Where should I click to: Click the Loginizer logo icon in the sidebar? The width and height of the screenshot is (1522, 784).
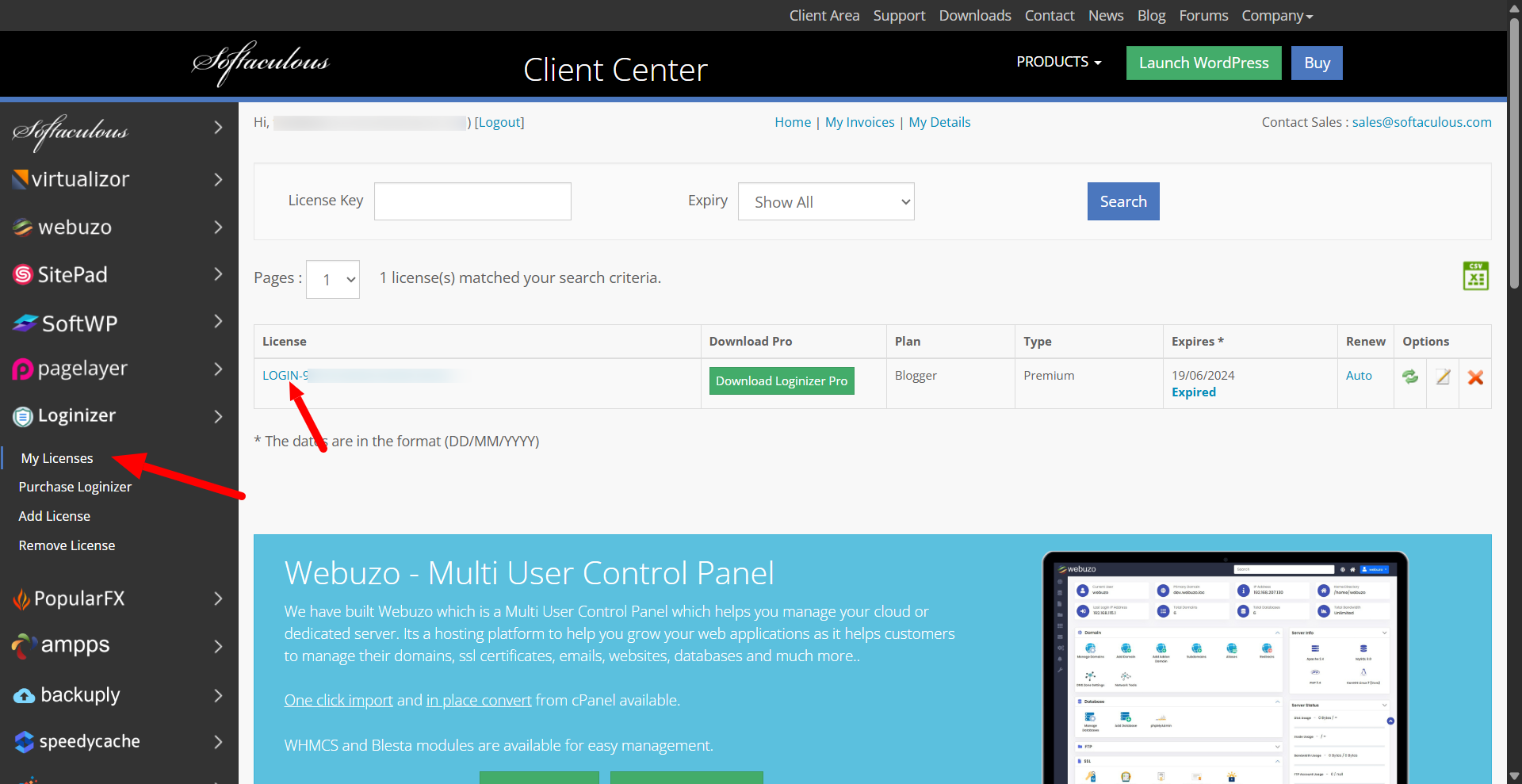(x=23, y=416)
